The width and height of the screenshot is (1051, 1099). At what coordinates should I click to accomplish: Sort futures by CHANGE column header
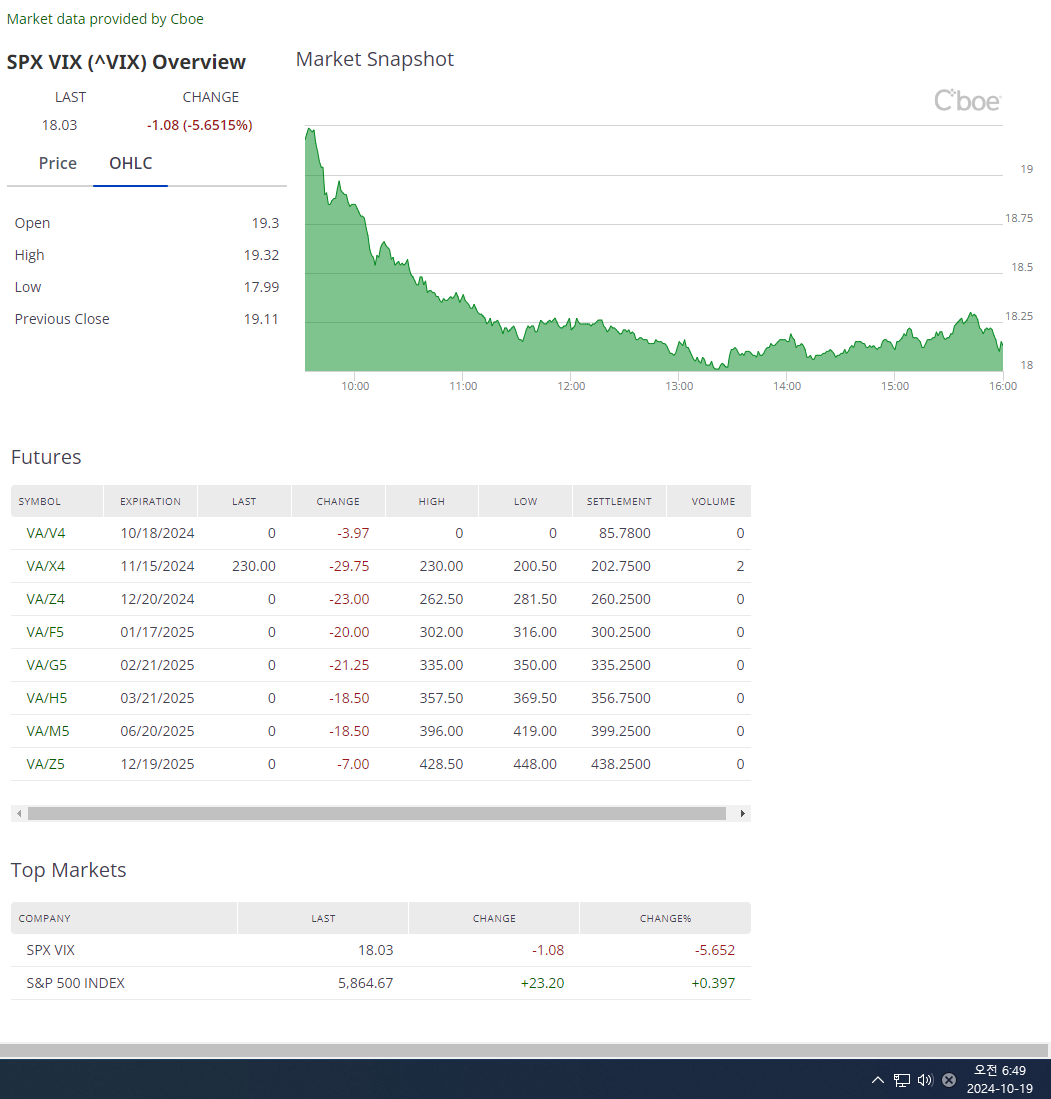[x=338, y=502]
